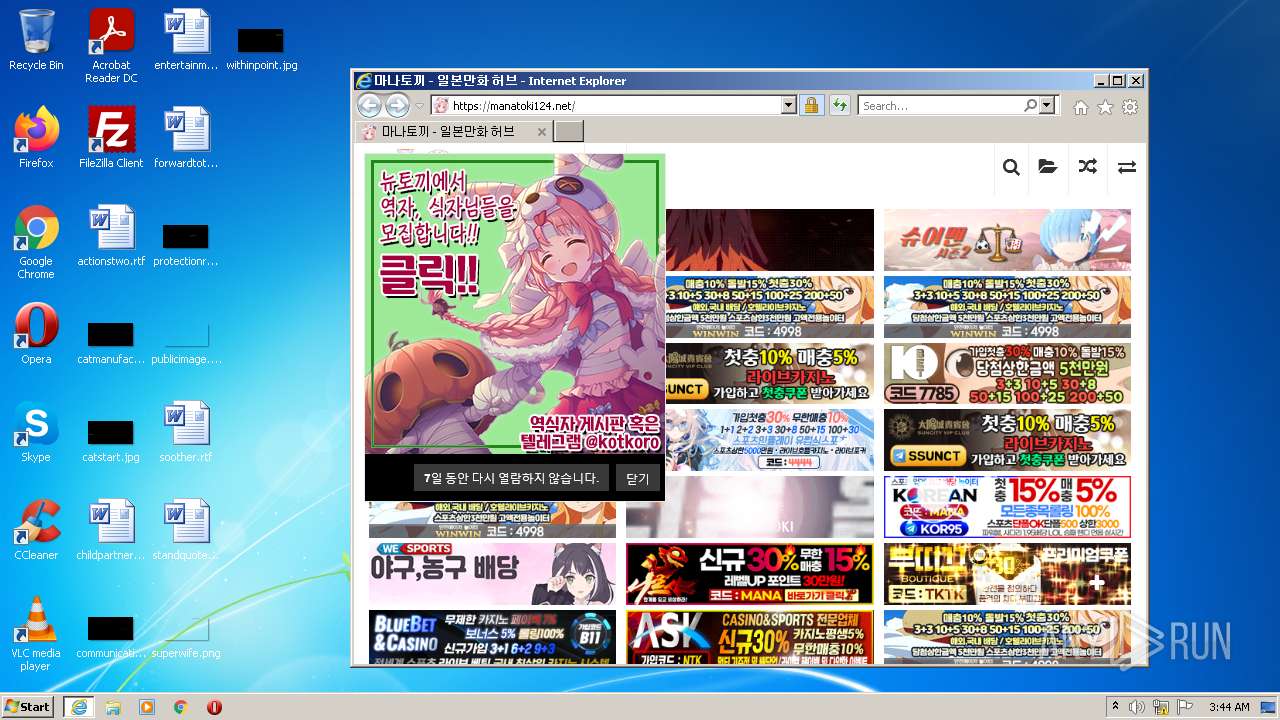The image size is (1280, 720).
Task: Open the Windows Start menu
Action: click(27, 706)
